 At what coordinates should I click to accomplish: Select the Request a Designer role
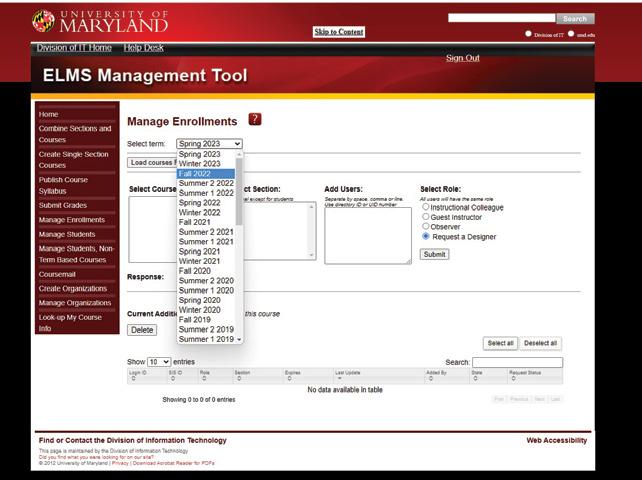pyautogui.click(x=426, y=236)
